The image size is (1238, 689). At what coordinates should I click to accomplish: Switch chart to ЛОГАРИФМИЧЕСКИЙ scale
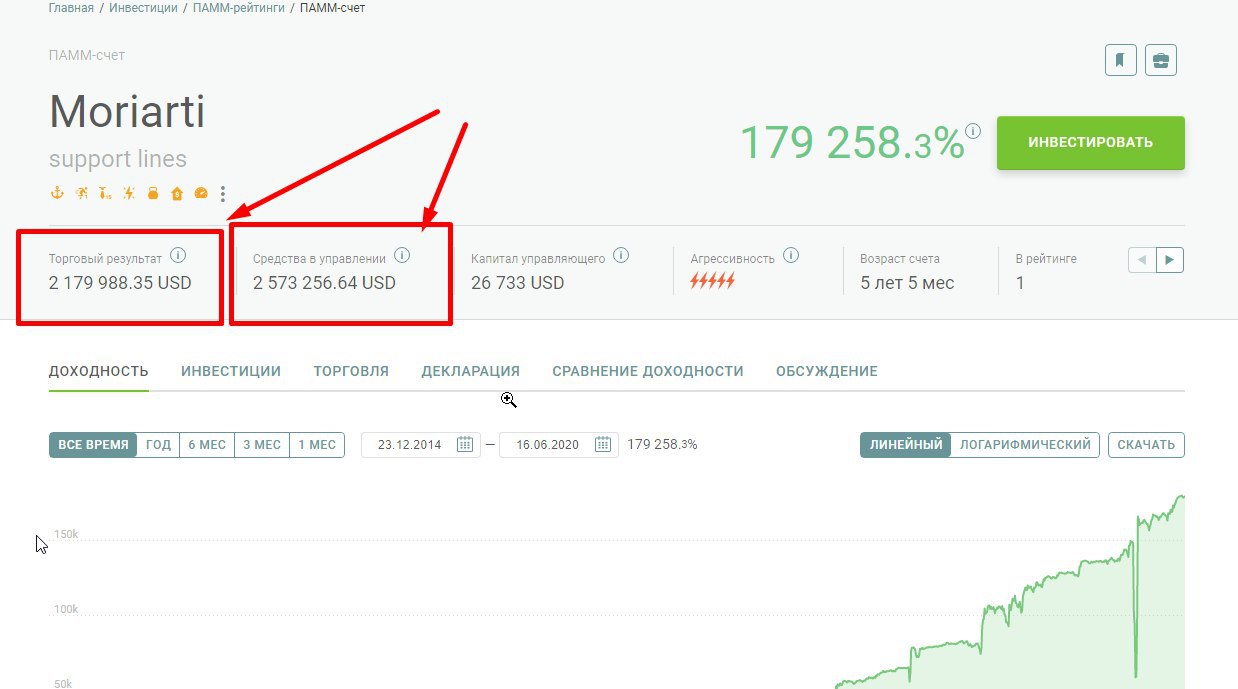pyautogui.click(x=1025, y=445)
